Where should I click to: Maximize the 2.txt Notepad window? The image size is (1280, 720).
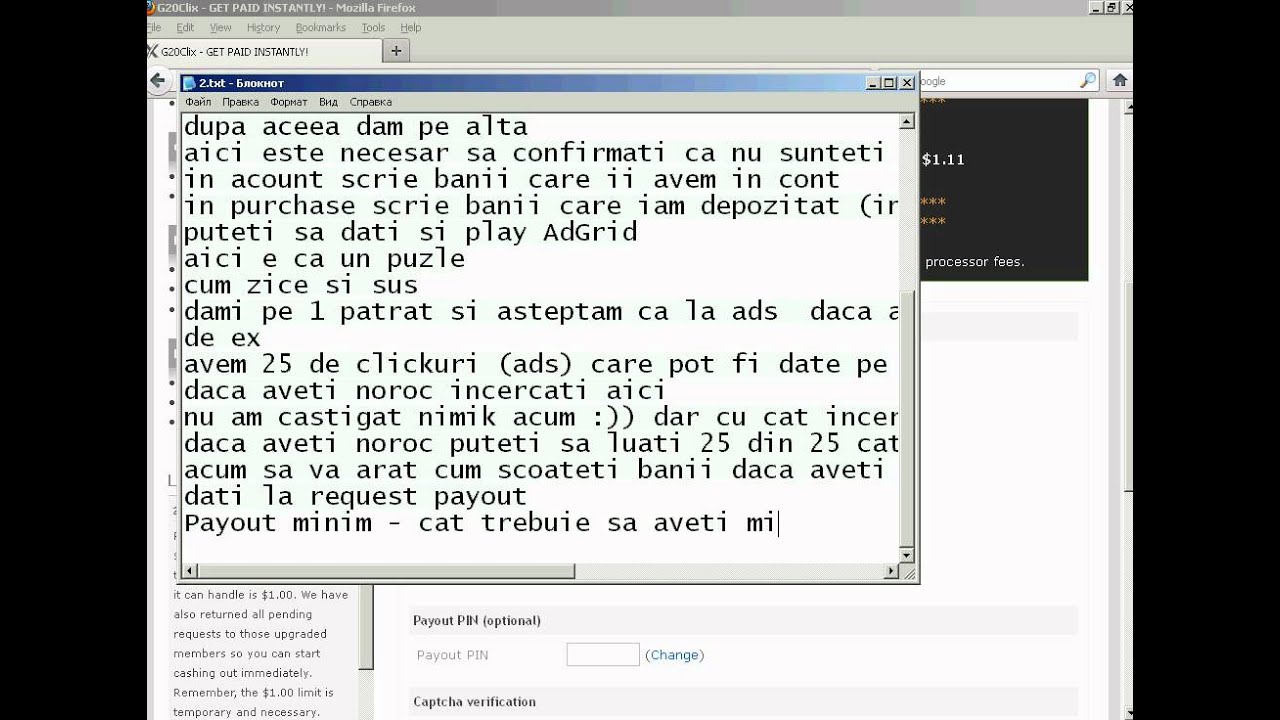click(889, 83)
